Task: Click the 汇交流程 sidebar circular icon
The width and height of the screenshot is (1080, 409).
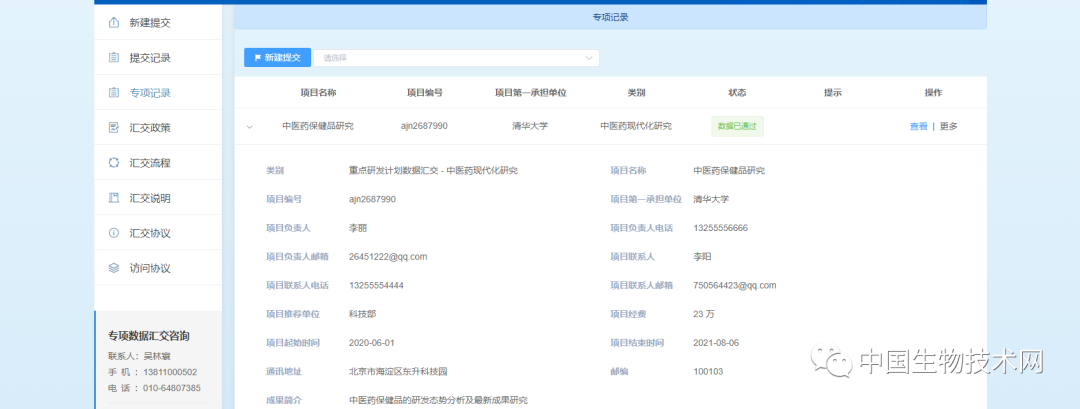Action: pos(113,162)
